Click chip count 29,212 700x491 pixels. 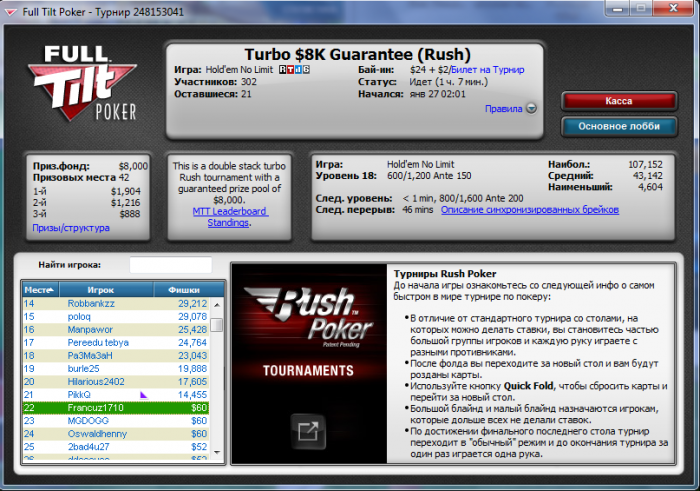pos(193,304)
